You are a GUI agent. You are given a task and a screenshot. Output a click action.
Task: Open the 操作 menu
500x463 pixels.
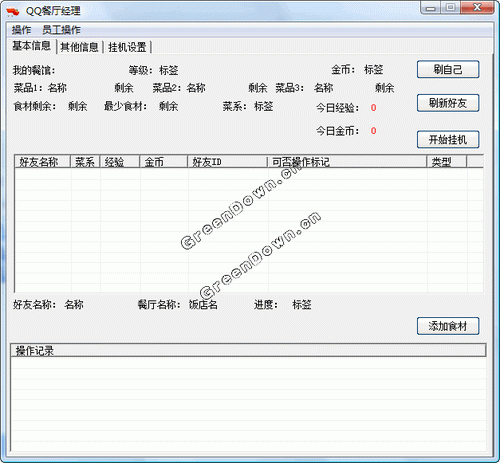tap(21, 30)
